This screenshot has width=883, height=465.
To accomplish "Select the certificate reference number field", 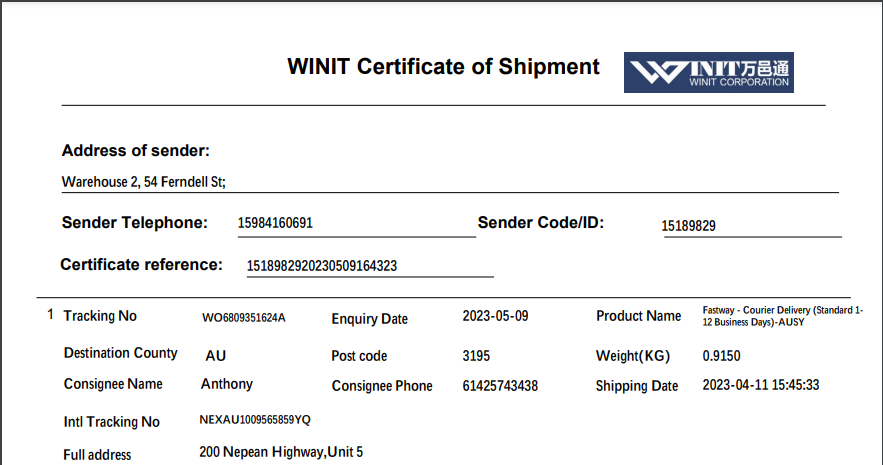I will 322,266.
